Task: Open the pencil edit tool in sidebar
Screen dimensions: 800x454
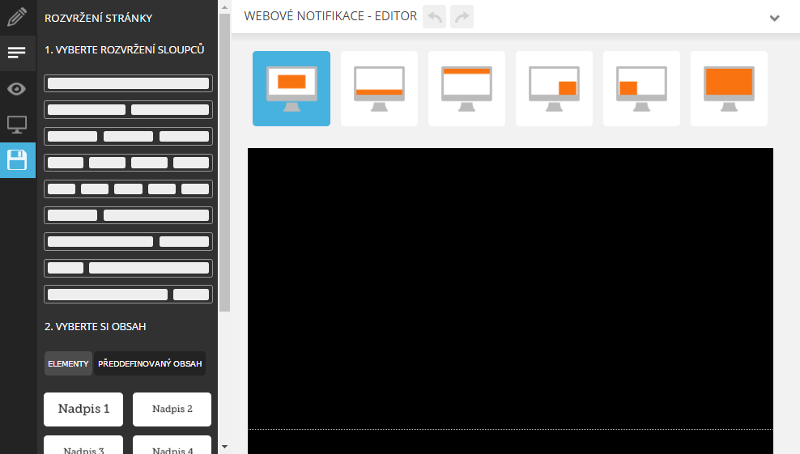Action: 17,17
